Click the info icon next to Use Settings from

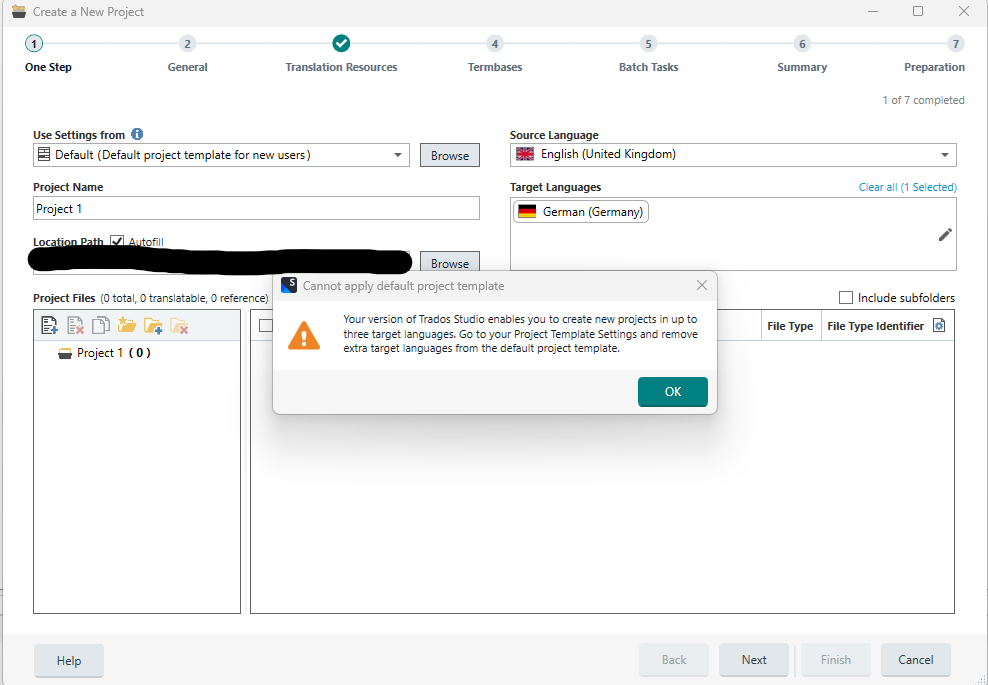137,134
